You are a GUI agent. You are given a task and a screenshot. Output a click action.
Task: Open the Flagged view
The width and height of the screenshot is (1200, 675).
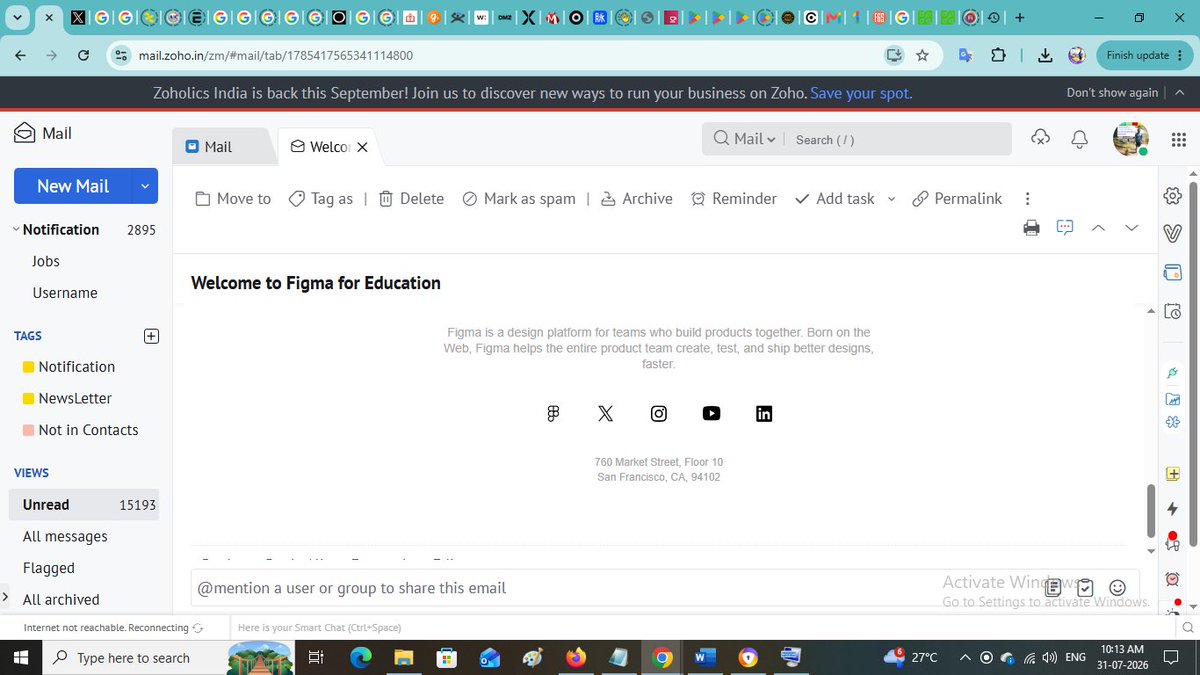point(49,568)
